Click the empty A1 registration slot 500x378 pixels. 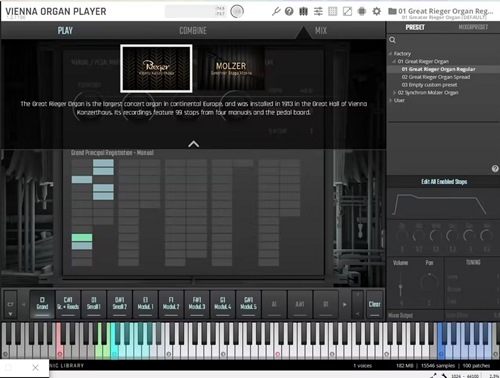point(274,304)
